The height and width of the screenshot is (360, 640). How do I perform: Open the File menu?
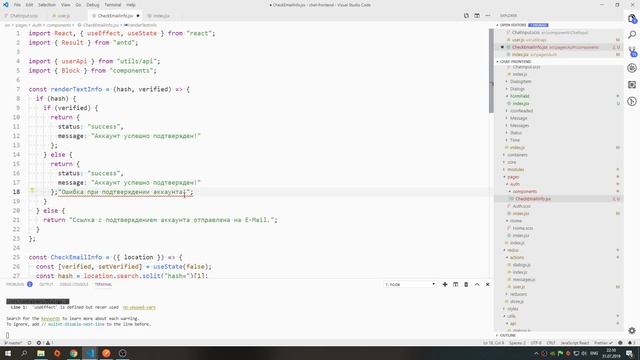coord(17,5)
